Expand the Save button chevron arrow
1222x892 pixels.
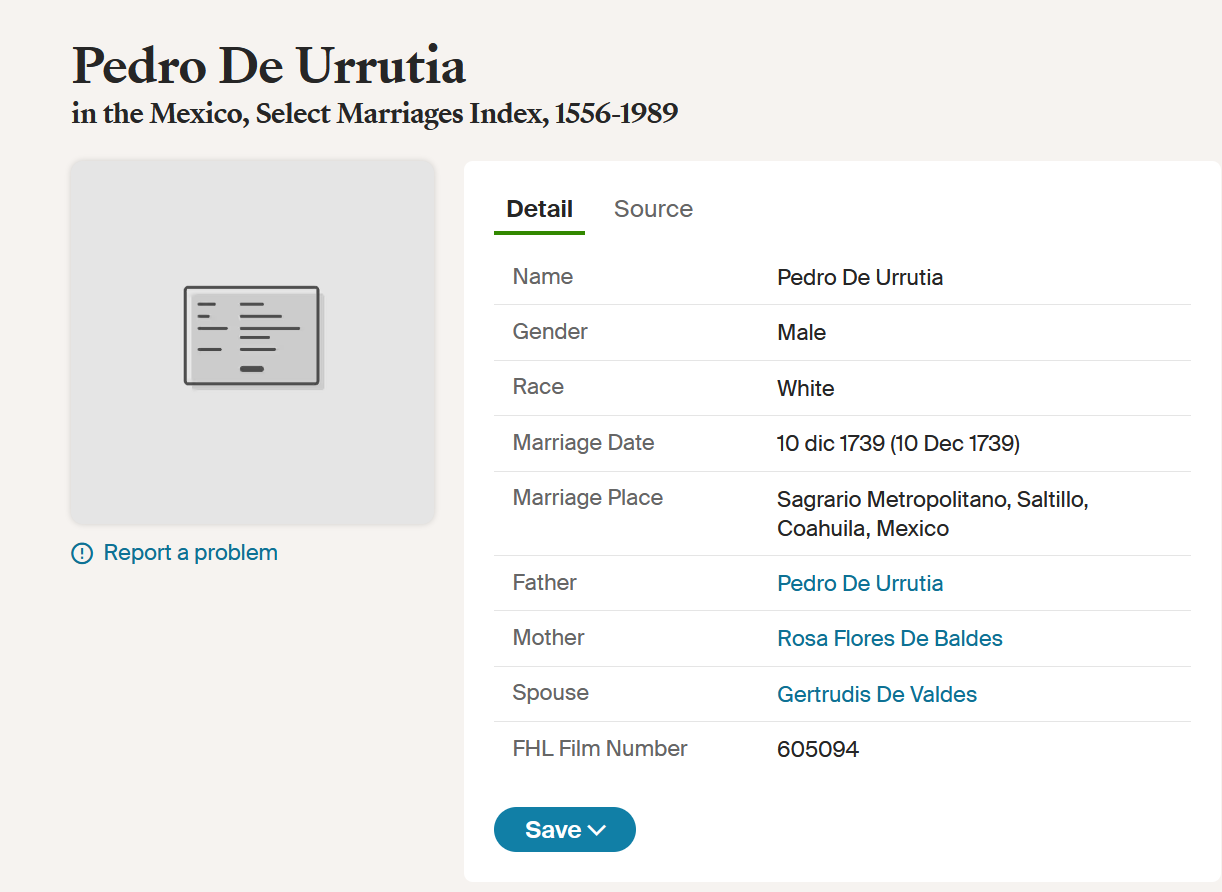click(597, 830)
